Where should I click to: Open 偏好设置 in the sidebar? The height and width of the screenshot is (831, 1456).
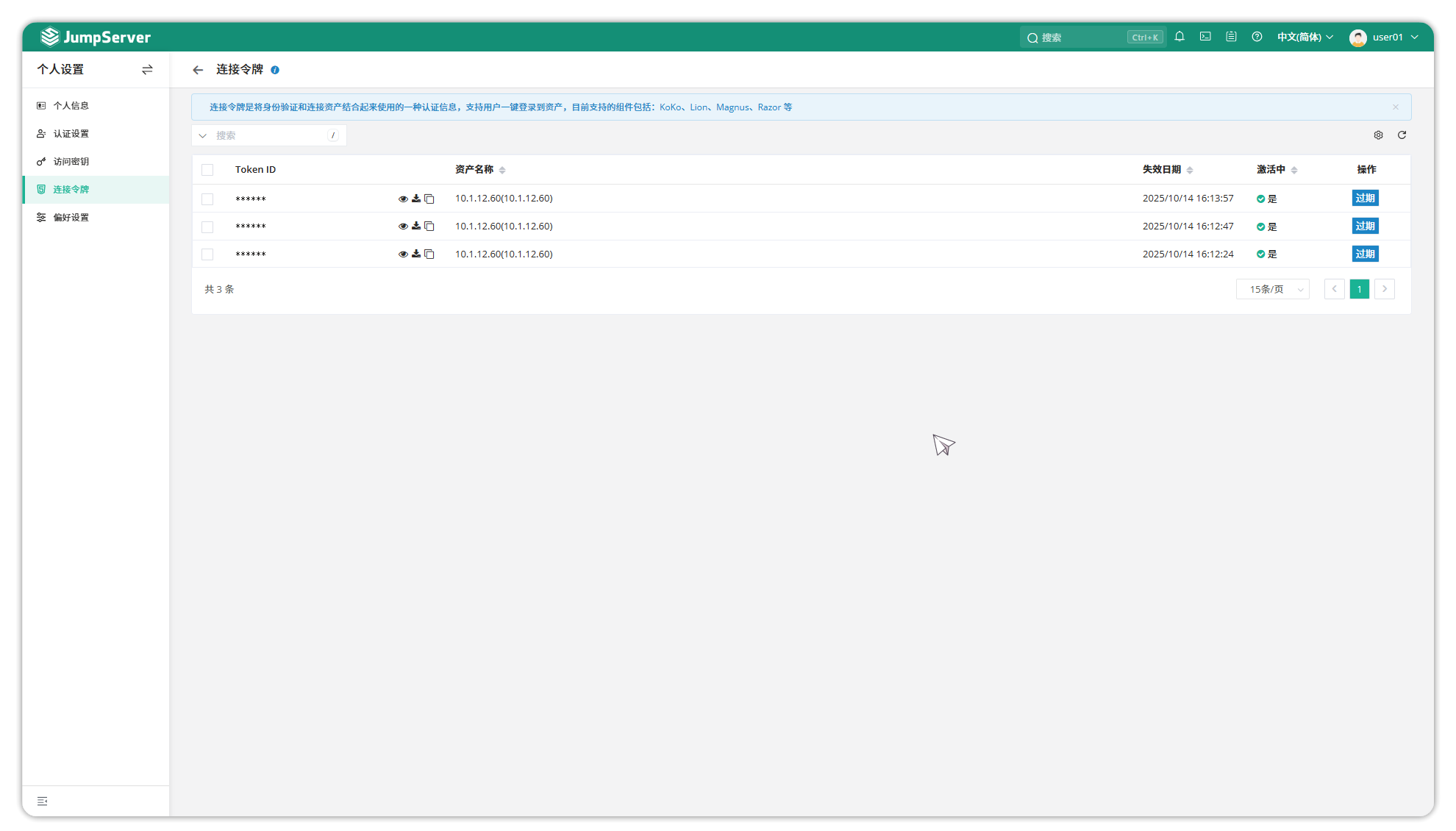tap(71, 218)
